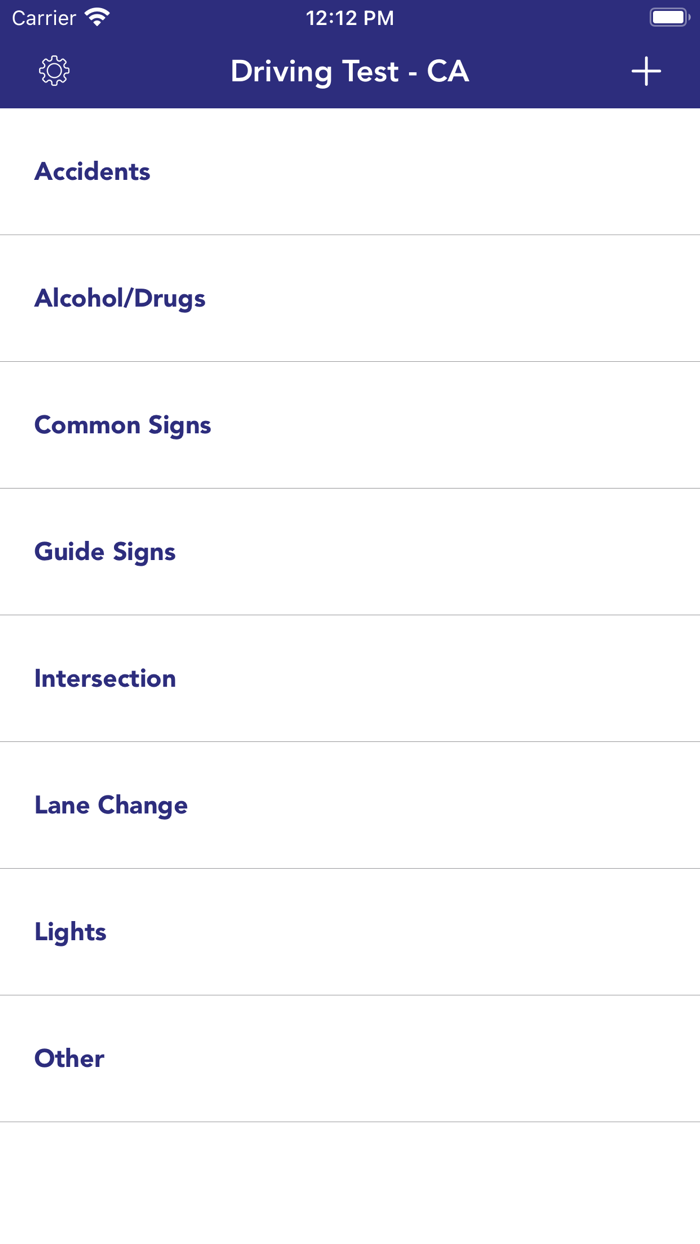Screen dimensions: 700x1244
Task: Select the Lights category
Action: pos(70,932)
